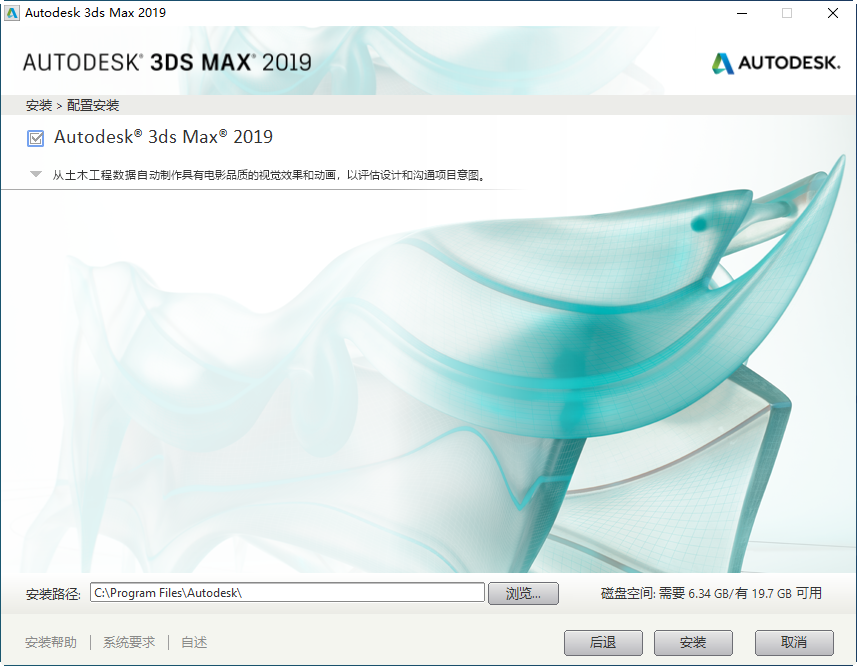Viewport: 857px width, 666px height.
Task: Open the 自述 readme link
Action: click(194, 643)
